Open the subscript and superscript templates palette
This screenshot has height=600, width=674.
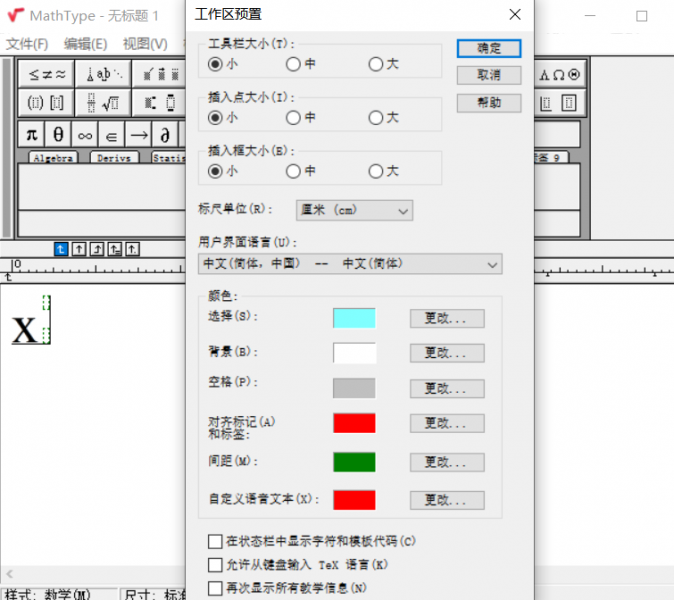tap(160, 103)
